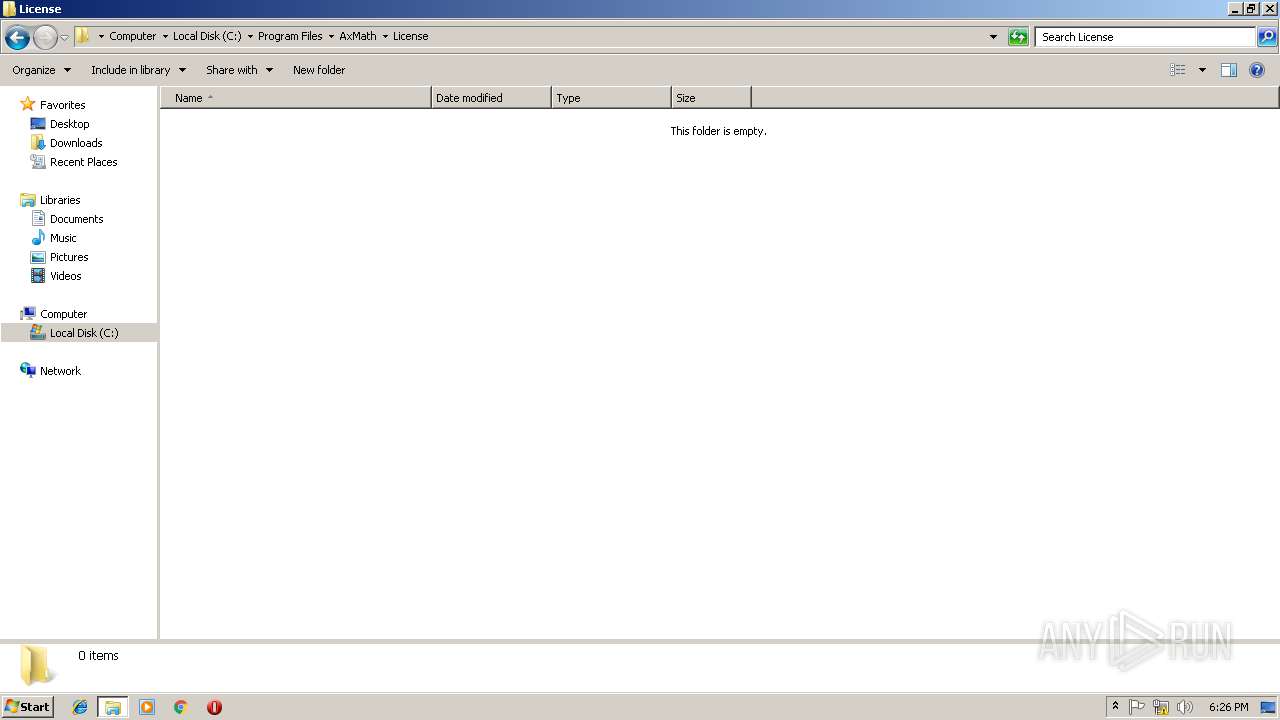Open Documents library
This screenshot has height=720, width=1280.
click(76, 219)
